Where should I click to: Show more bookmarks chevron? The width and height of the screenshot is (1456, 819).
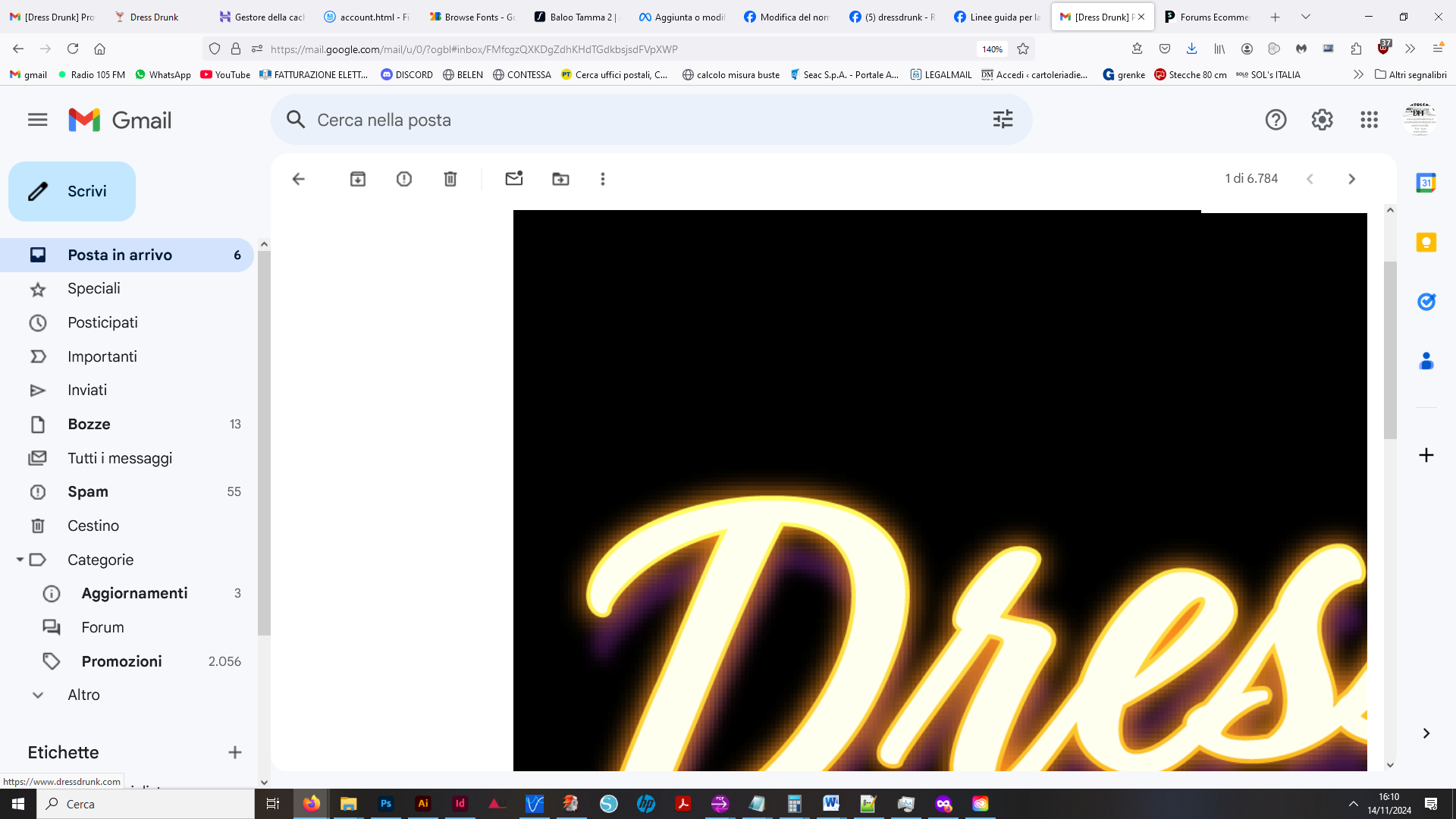(x=1358, y=74)
